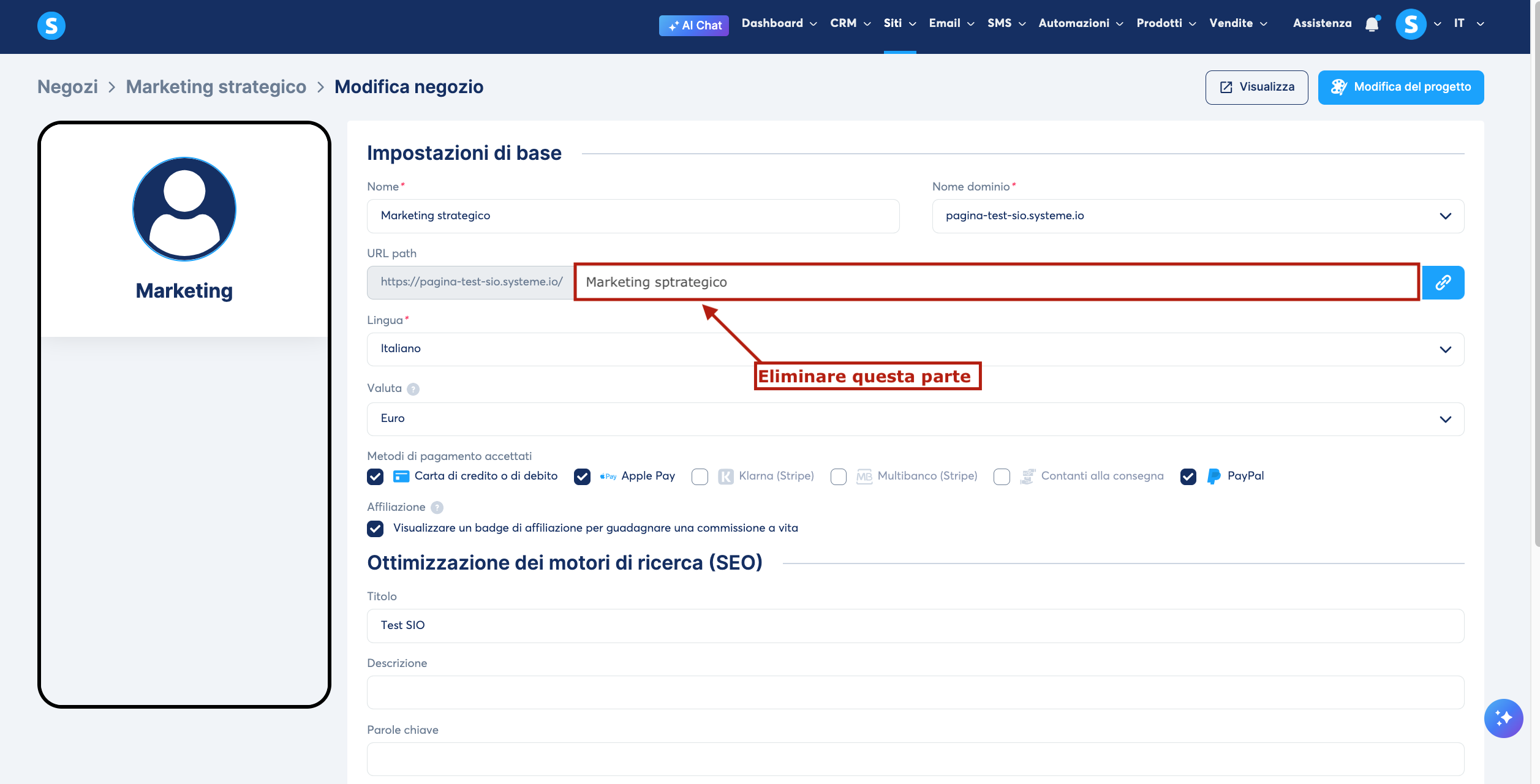Expand the IT language selector
Image resolution: width=1540 pixels, height=784 pixels.
click(1469, 24)
